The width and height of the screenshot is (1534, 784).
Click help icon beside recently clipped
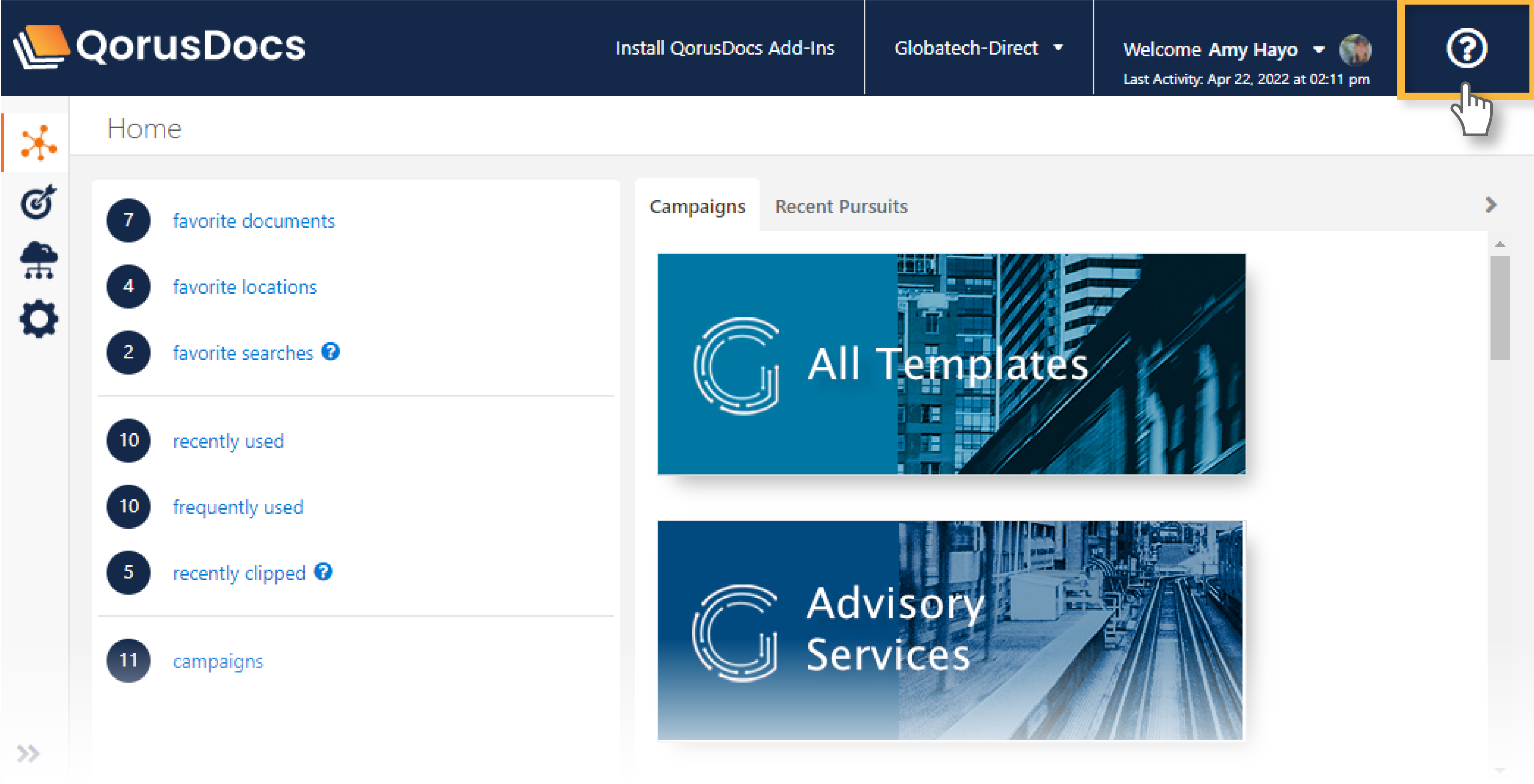click(323, 572)
